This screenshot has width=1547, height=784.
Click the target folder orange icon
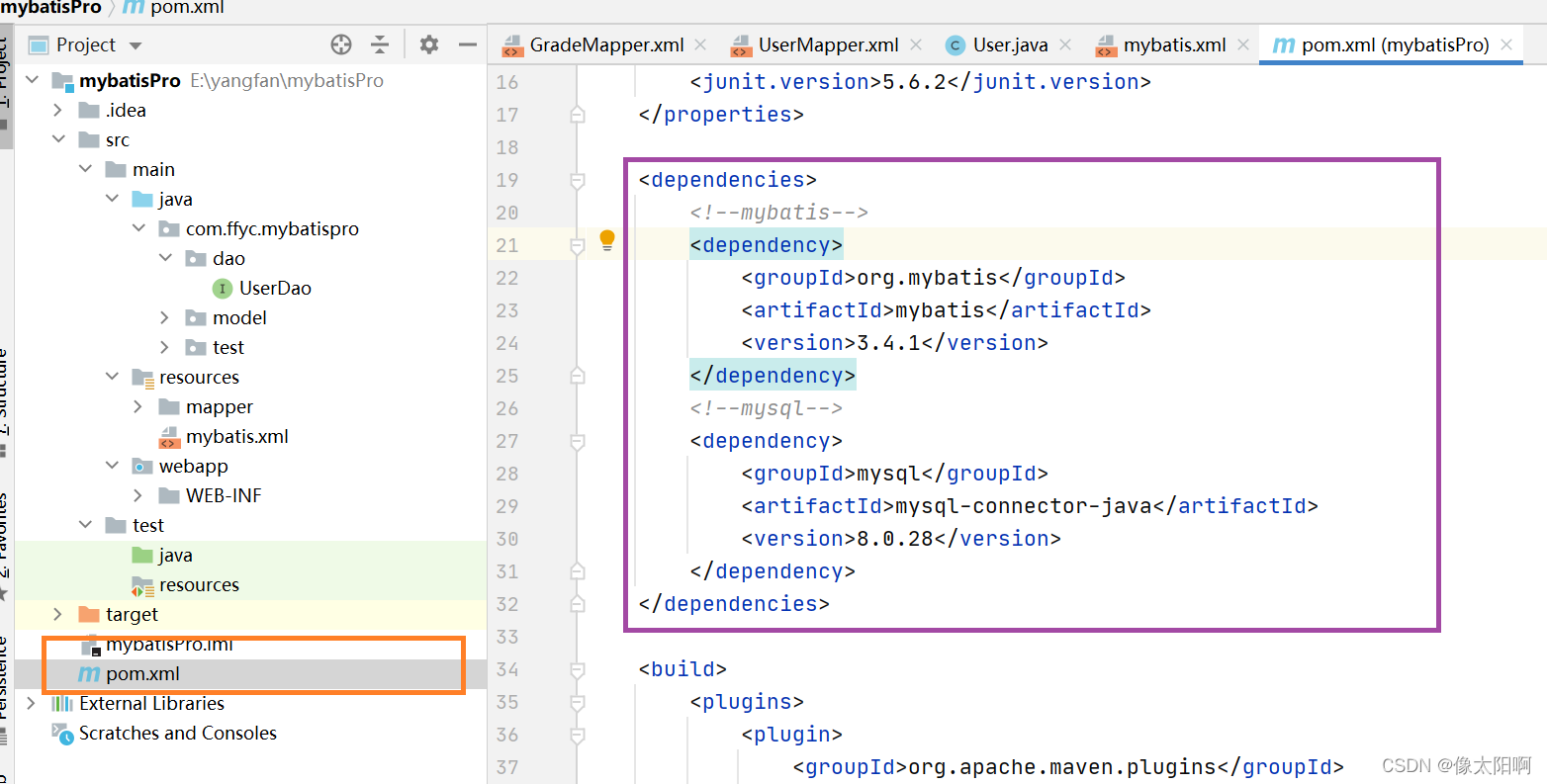[x=89, y=614]
